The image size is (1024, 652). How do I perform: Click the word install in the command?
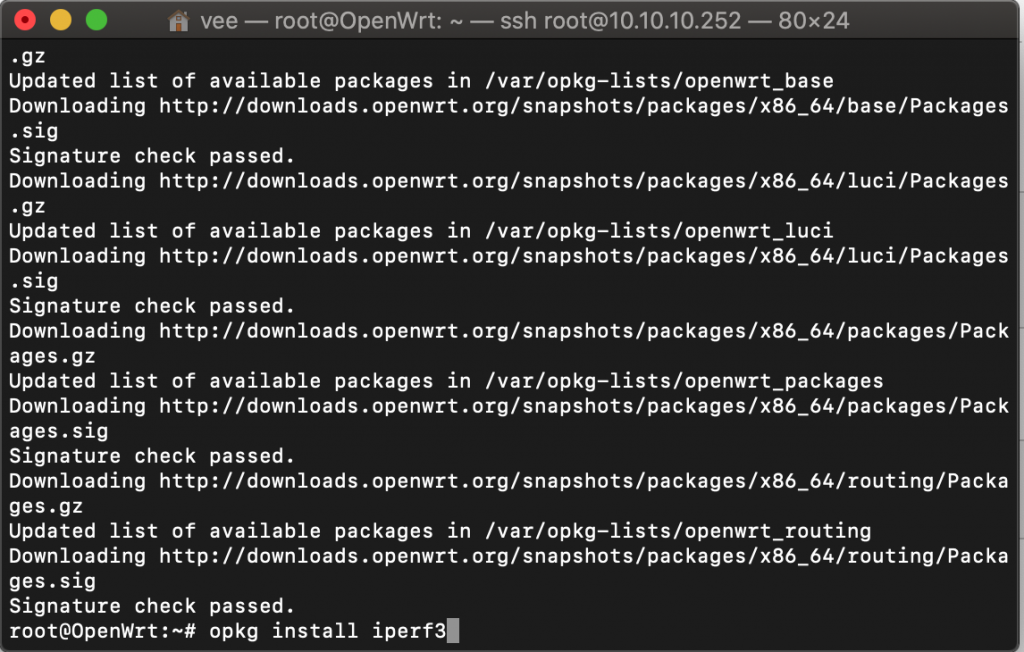[x=315, y=631]
